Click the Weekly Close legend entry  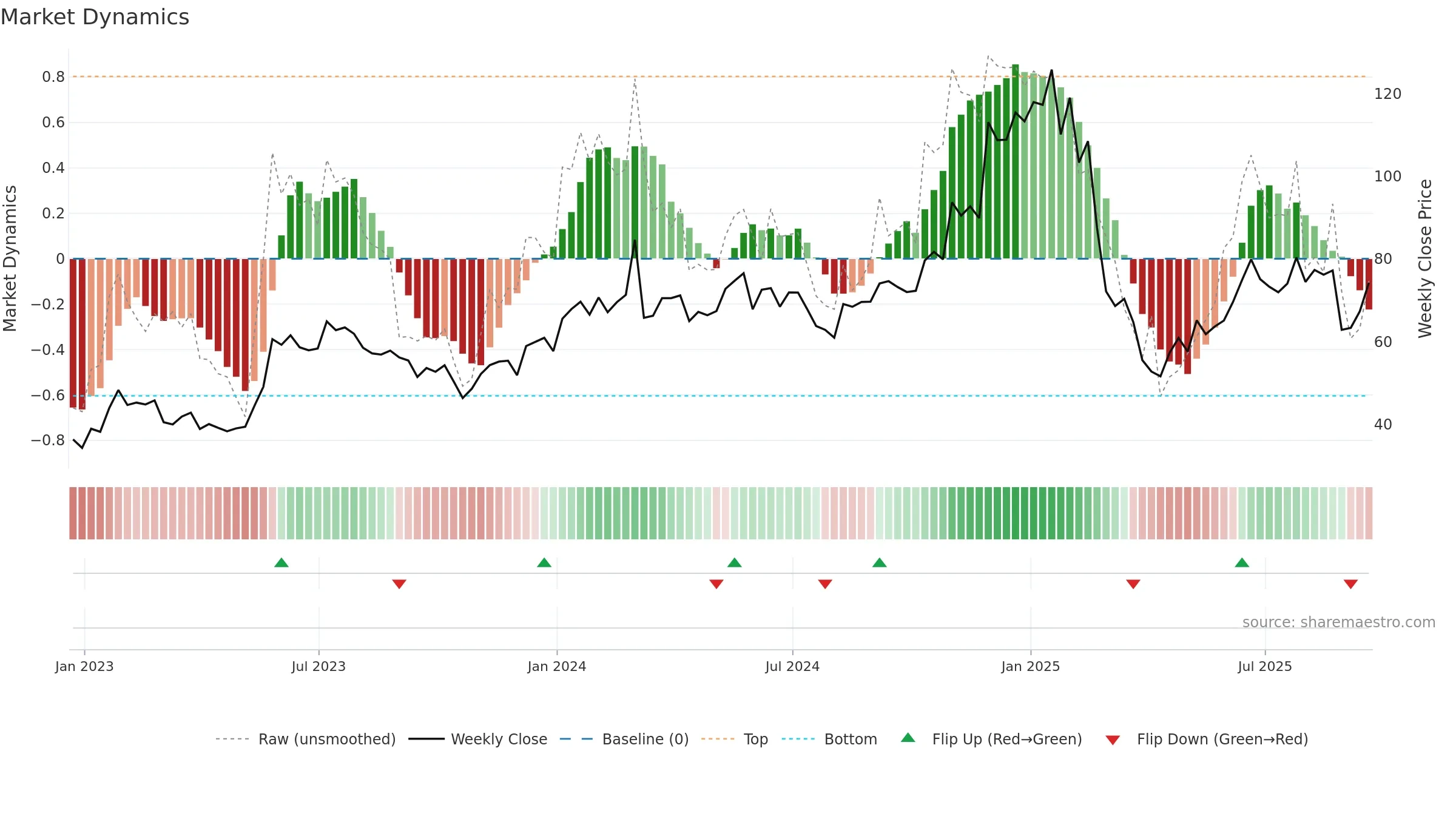(478, 739)
